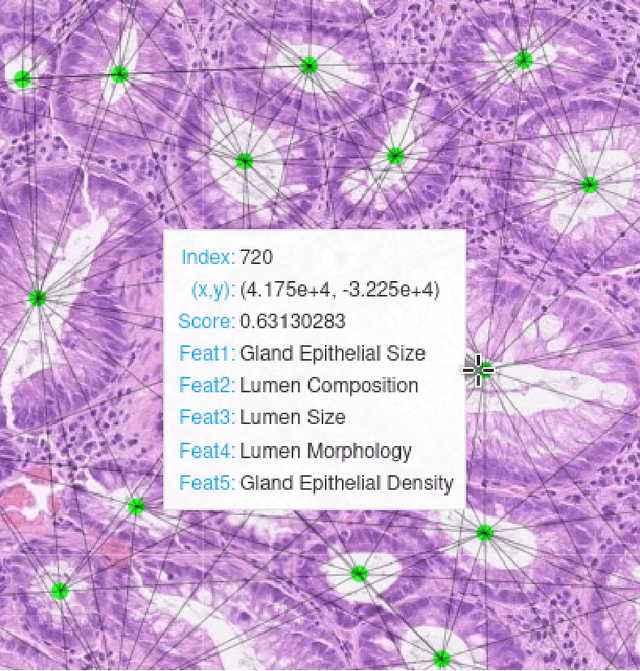Screen dimensions: 640x671
Task: Pick the green node in the elongated lumen left of the tooltip
Action: [38, 297]
